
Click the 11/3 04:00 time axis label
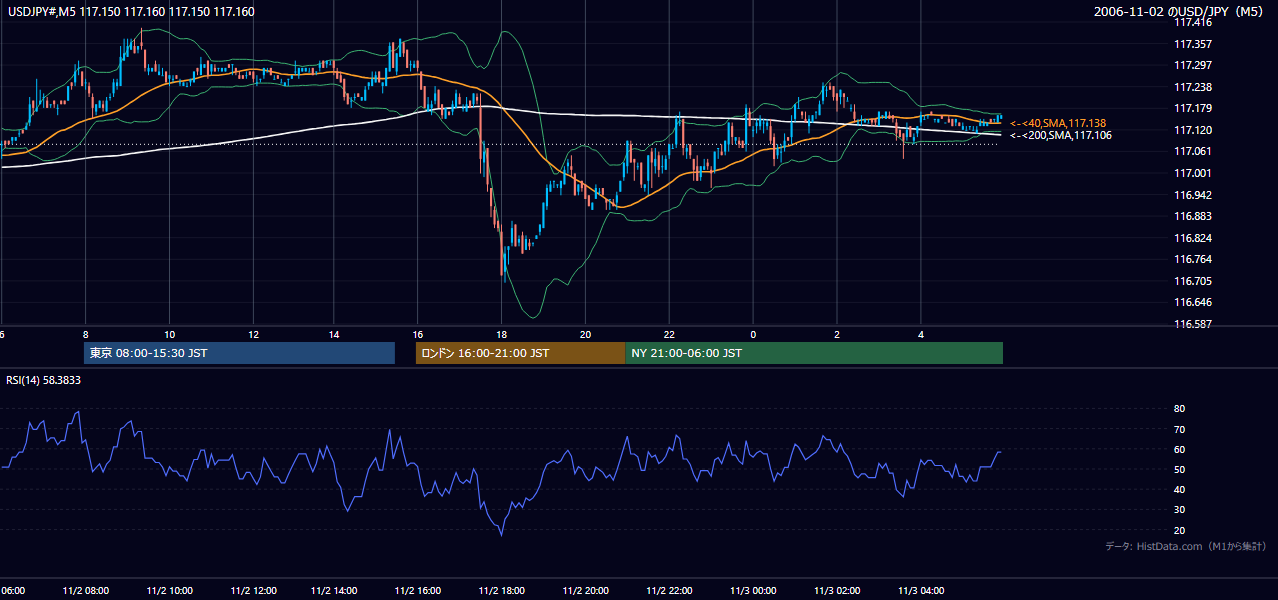pos(921,591)
